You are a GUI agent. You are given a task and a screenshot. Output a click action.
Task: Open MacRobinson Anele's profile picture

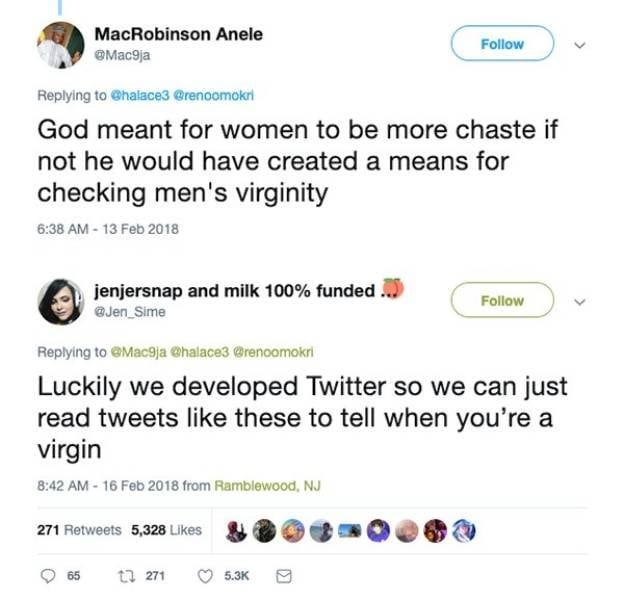(x=59, y=46)
